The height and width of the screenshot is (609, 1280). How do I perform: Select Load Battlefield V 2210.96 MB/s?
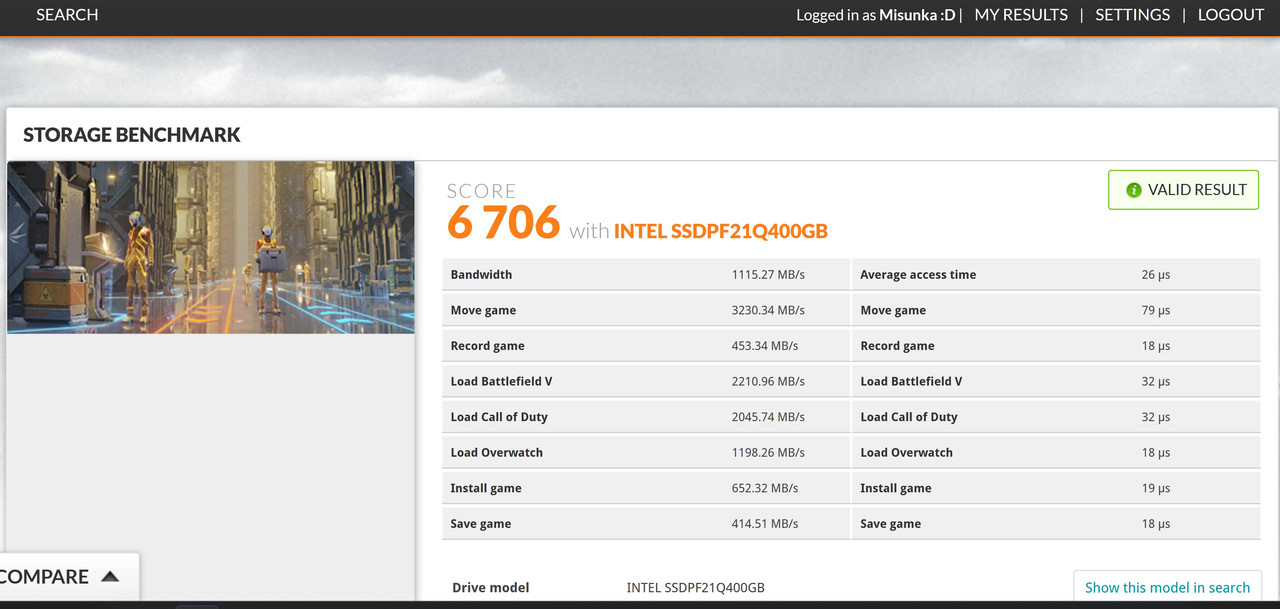(x=768, y=382)
